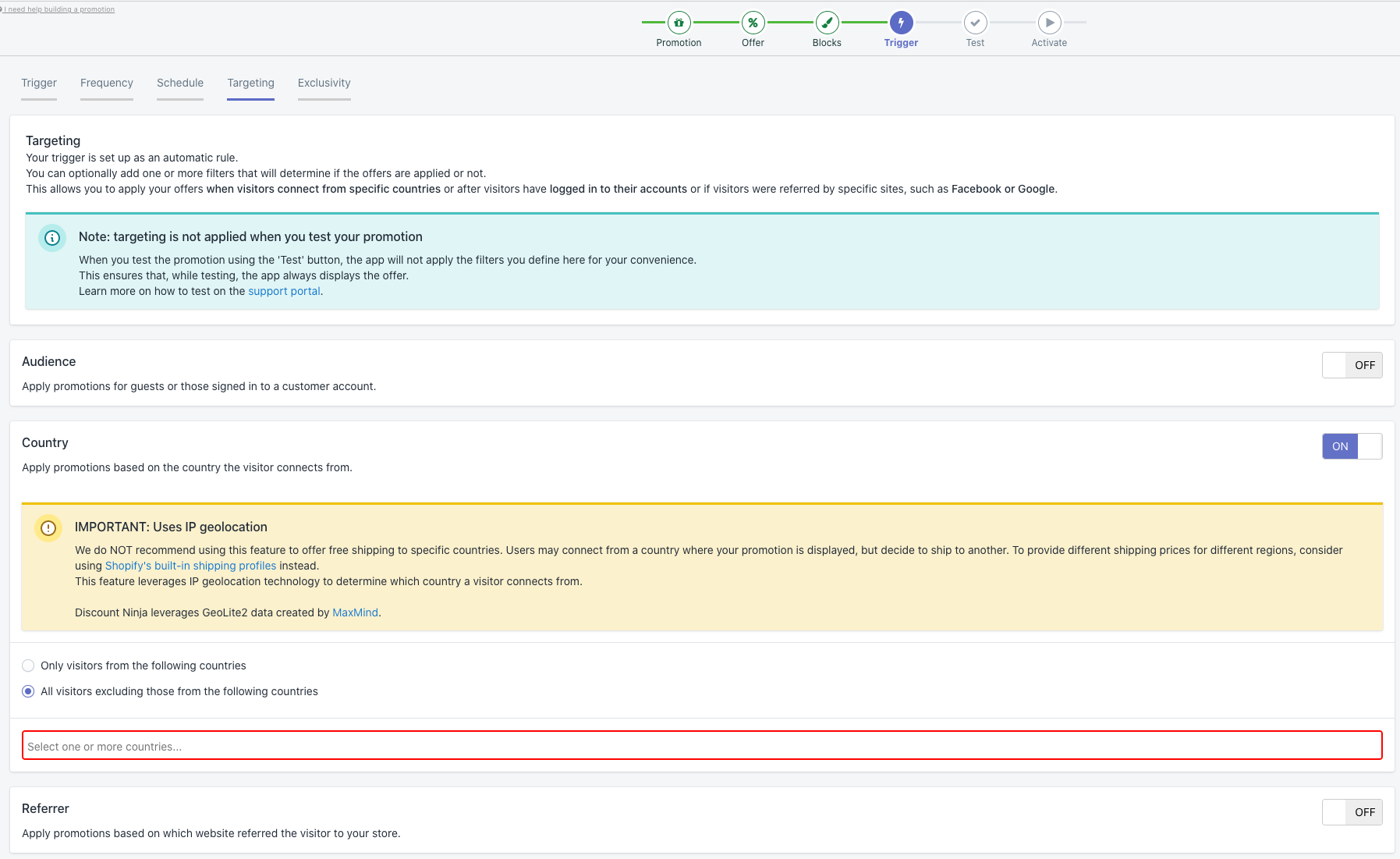Click the Test step label

click(975, 43)
